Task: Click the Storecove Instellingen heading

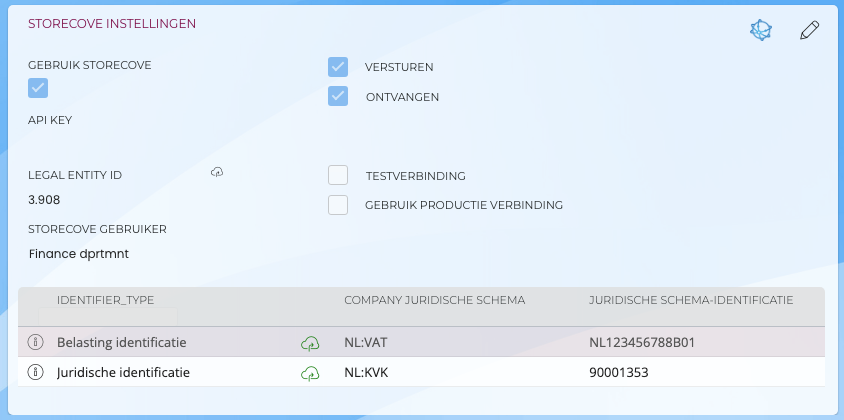Action: point(112,24)
